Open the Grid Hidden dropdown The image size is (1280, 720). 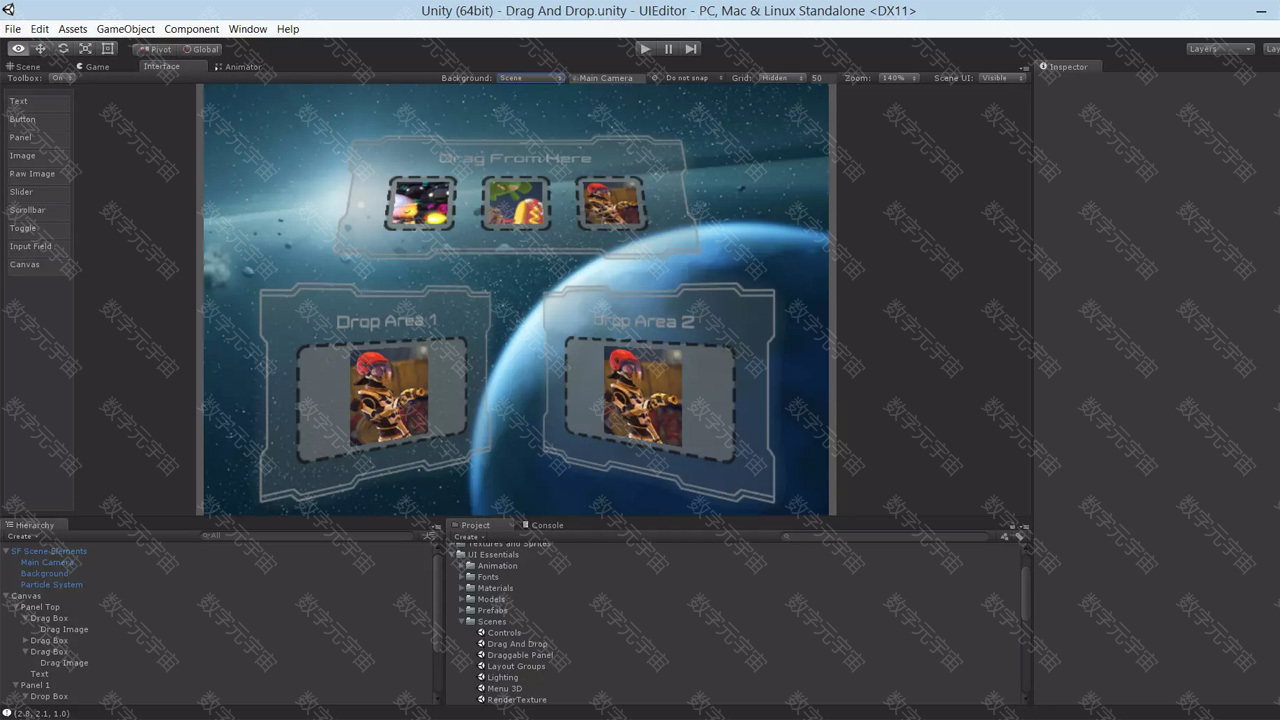pyautogui.click(x=782, y=78)
